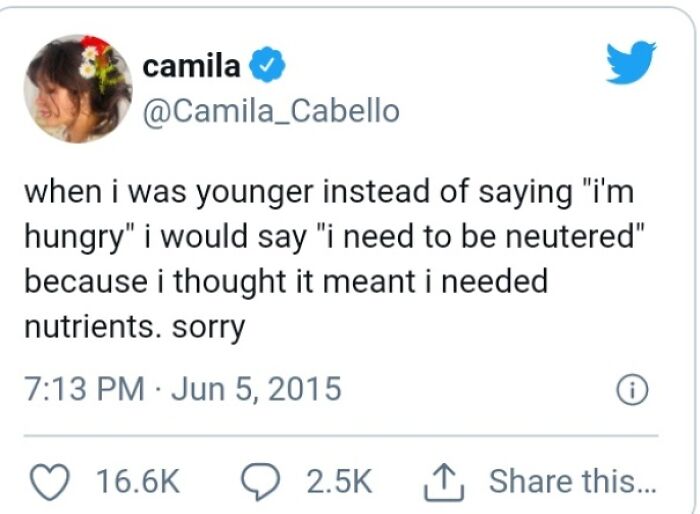Viewport: 700px width, 514px height.
Task: Click the Jun 5, 2015 date
Action: pyautogui.click(x=256, y=389)
